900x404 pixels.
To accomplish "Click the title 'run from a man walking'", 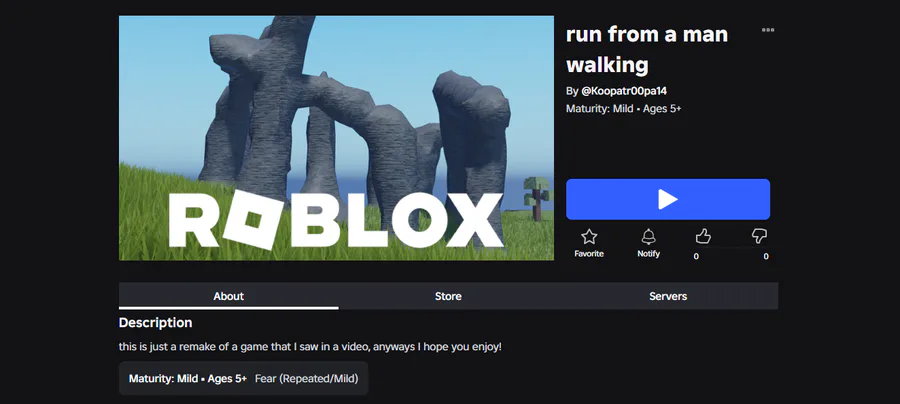I will coord(647,49).
